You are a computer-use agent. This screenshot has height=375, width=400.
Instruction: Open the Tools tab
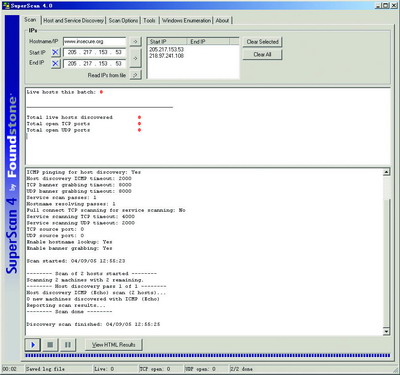click(149, 21)
